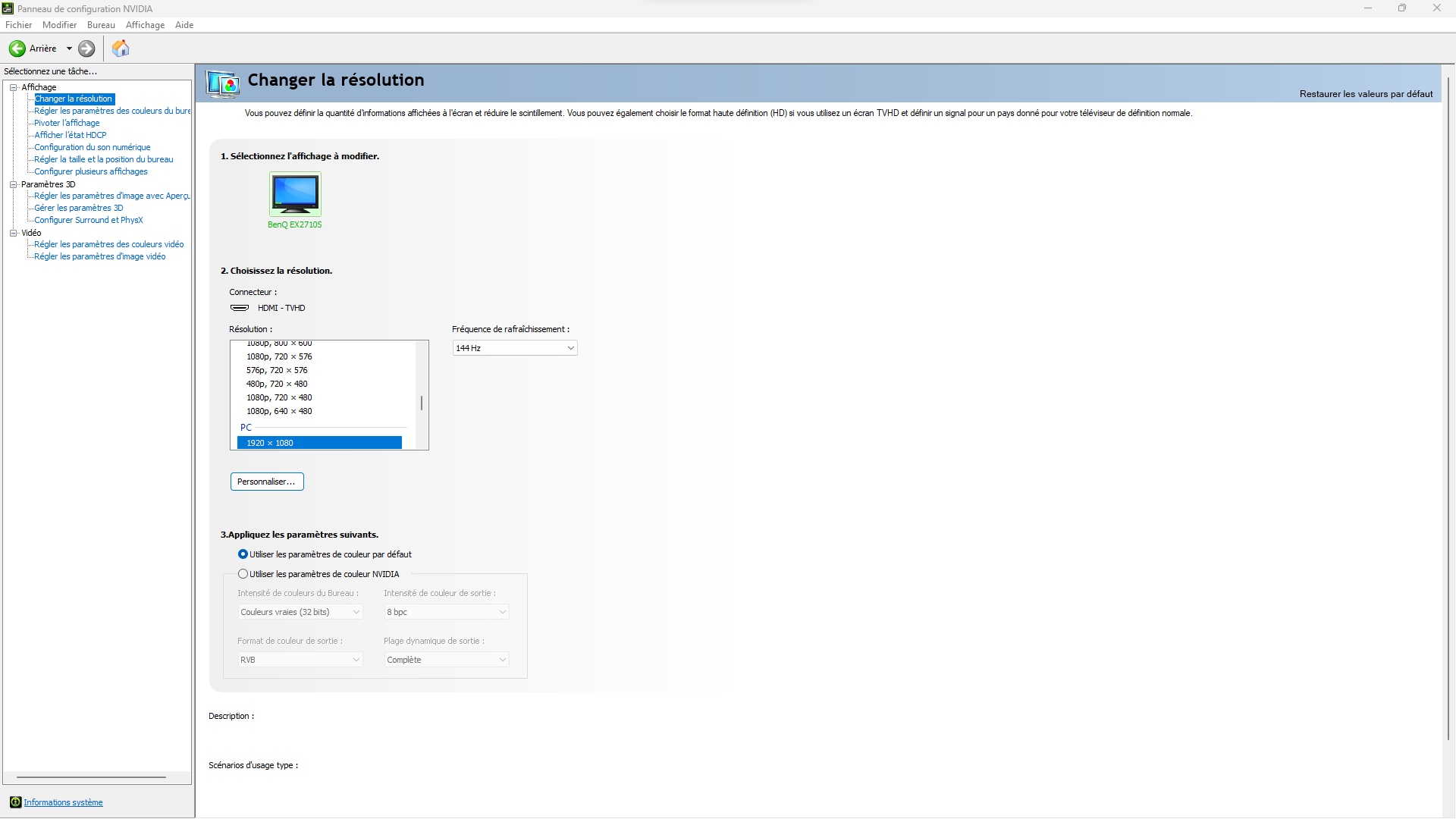Collapse the Affichage tree node
The width and height of the screenshot is (1456, 819).
point(13,87)
